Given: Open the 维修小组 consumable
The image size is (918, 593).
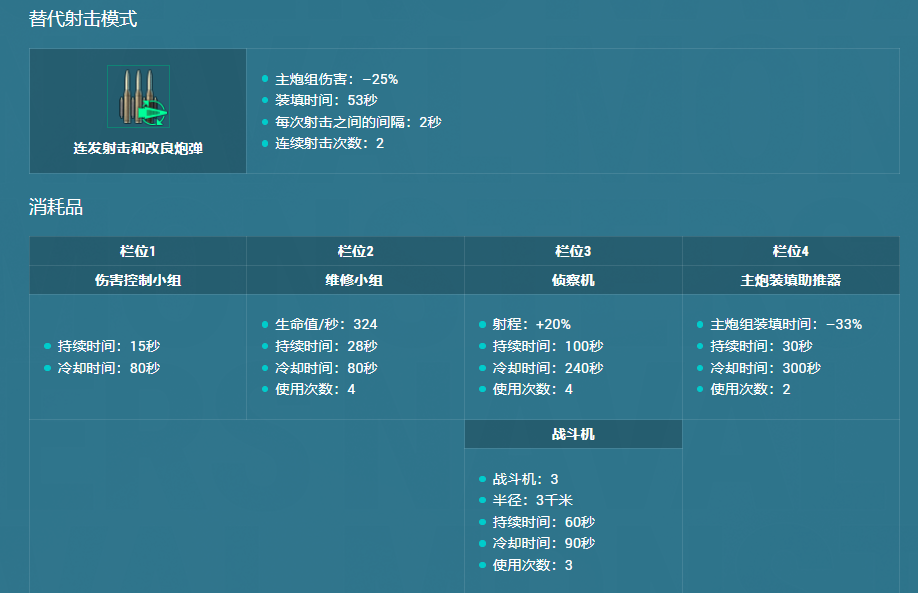Looking at the screenshot, I should (355, 281).
